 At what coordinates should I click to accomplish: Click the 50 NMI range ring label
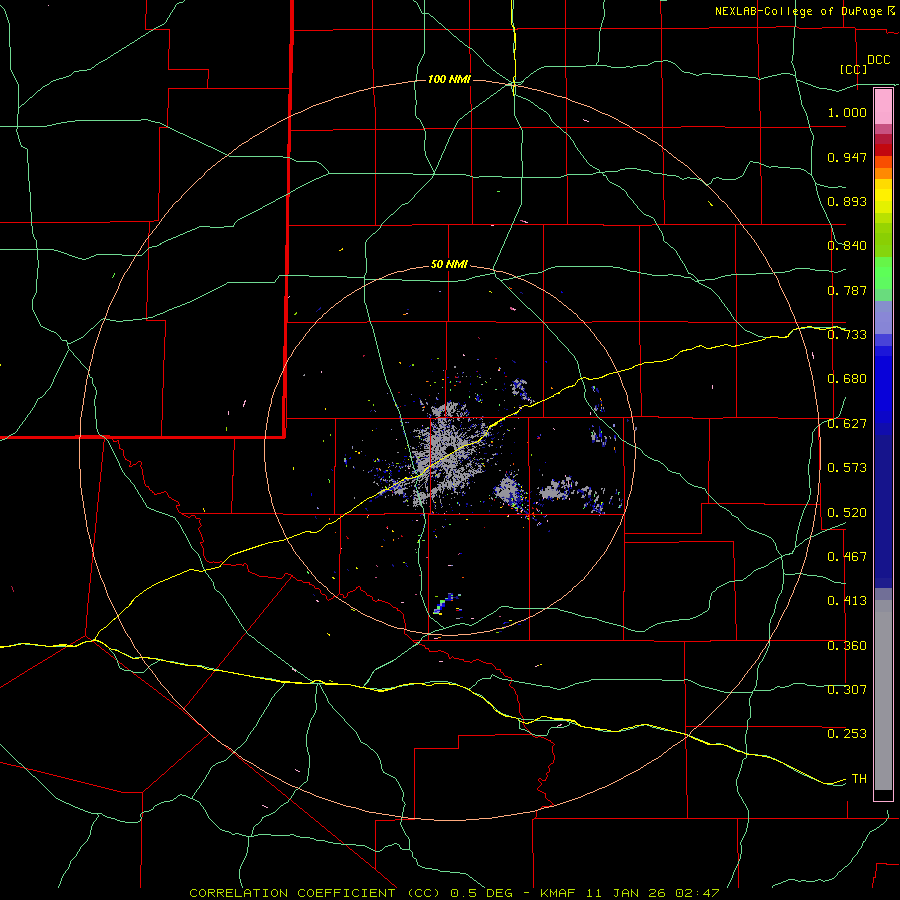(x=449, y=265)
